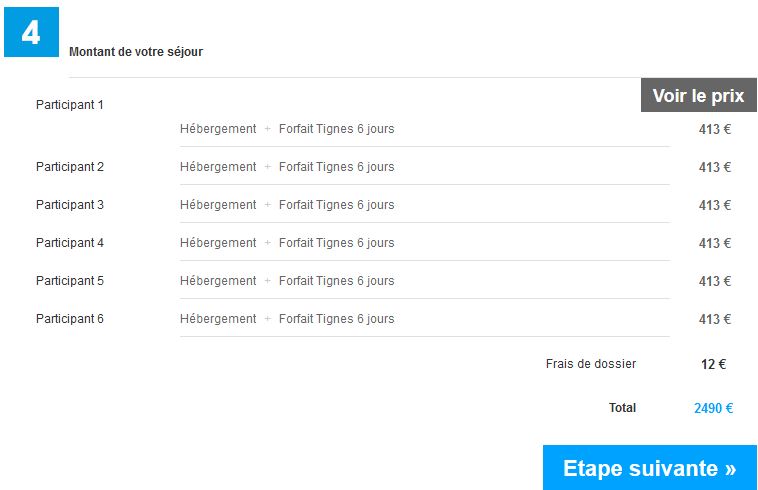The width and height of the screenshot is (758, 490).
Task: Click the 413 € price for Participant 4
Action: (714, 243)
